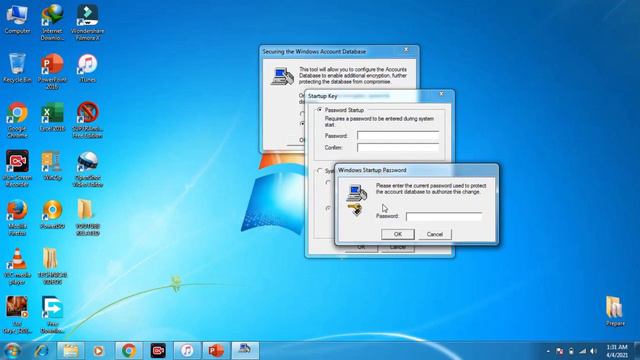
Task: Open the Computer desktop icon
Action: (x=17, y=20)
